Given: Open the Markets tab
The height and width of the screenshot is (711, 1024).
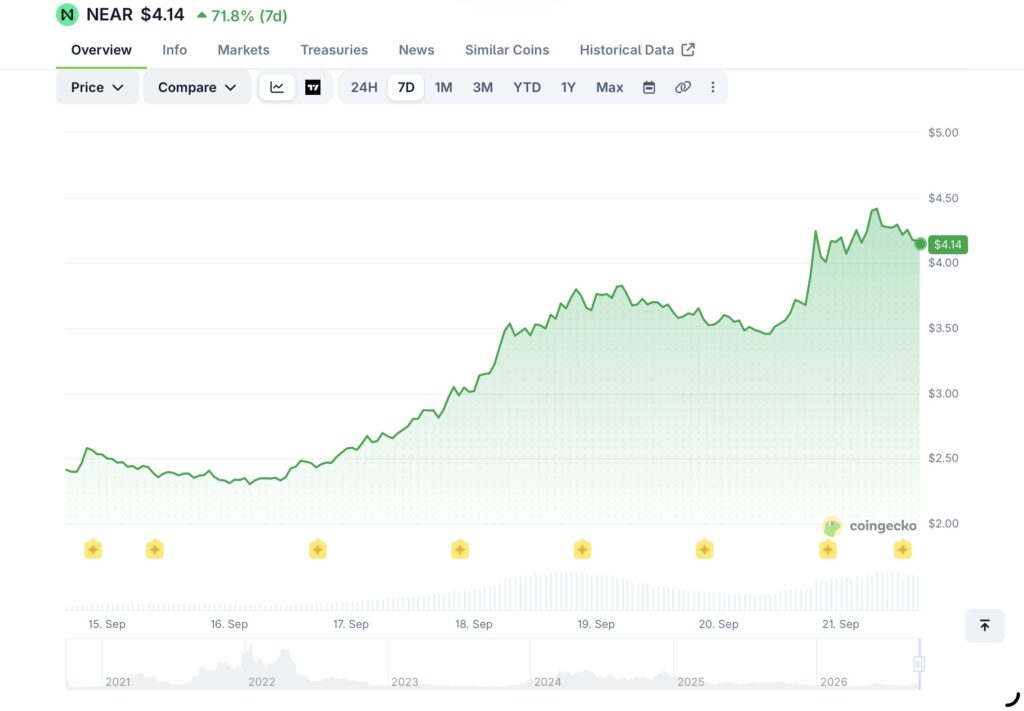Looking at the screenshot, I should (x=243, y=50).
